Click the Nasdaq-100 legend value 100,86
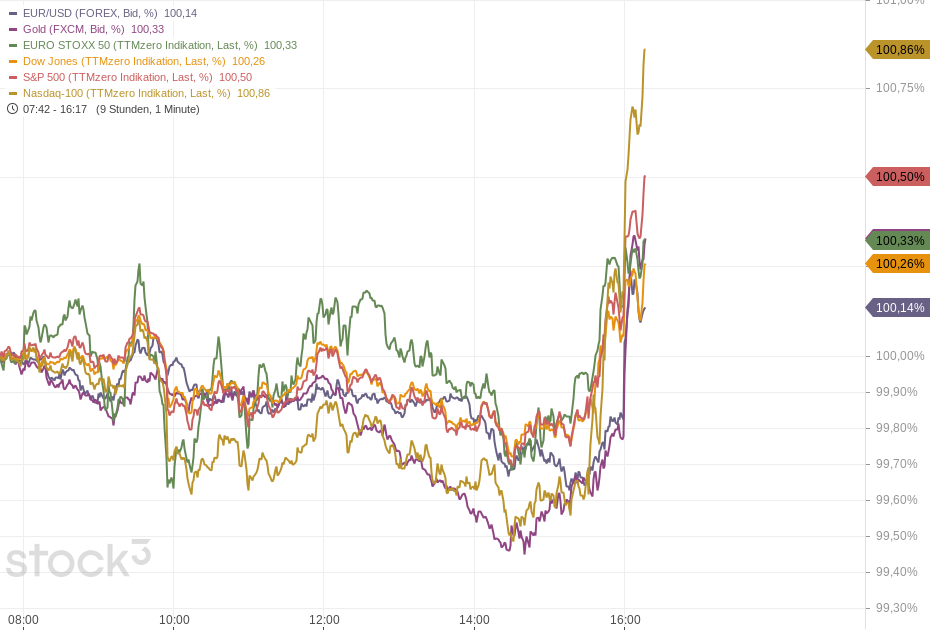This screenshot has height=630, width=930. [253, 93]
